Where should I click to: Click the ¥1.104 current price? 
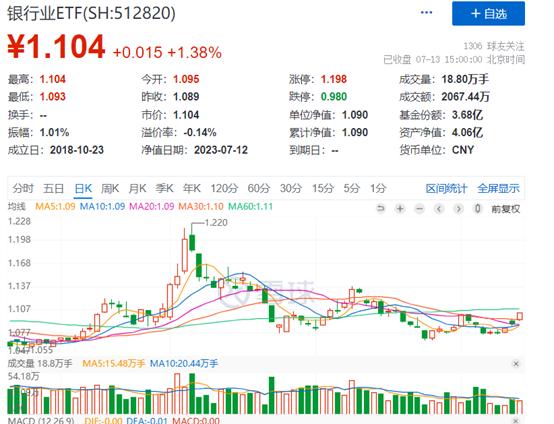[x=57, y=46]
